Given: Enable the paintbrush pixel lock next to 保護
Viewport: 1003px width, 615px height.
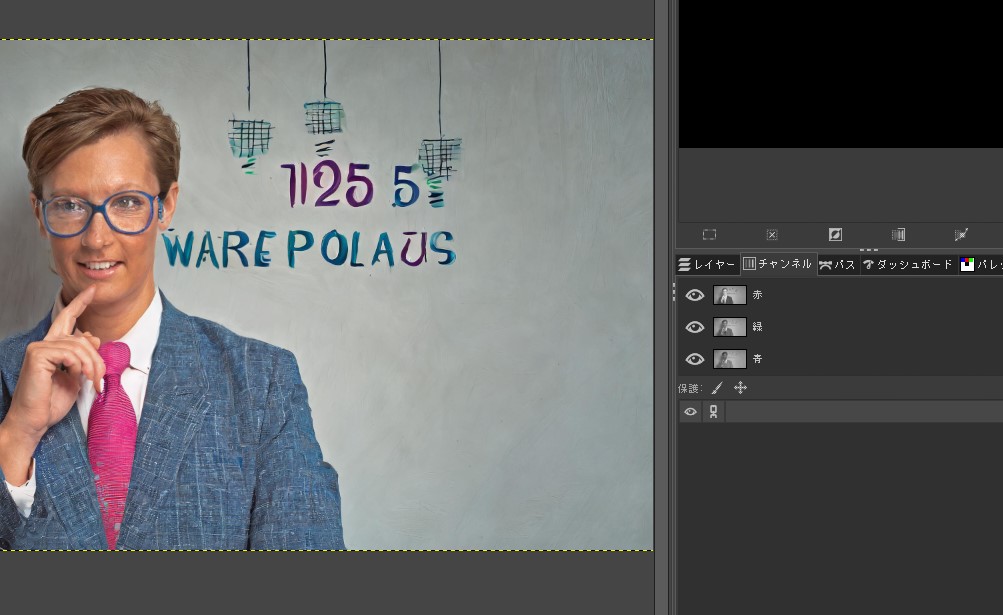Looking at the screenshot, I should tap(717, 388).
